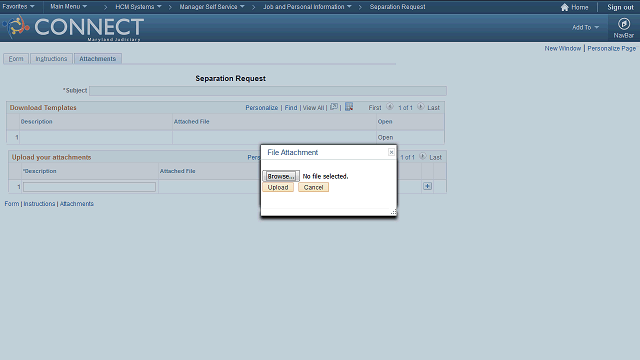Click the Separation Request breadcrumb
This screenshot has width=640, height=360.
[397, 7]
